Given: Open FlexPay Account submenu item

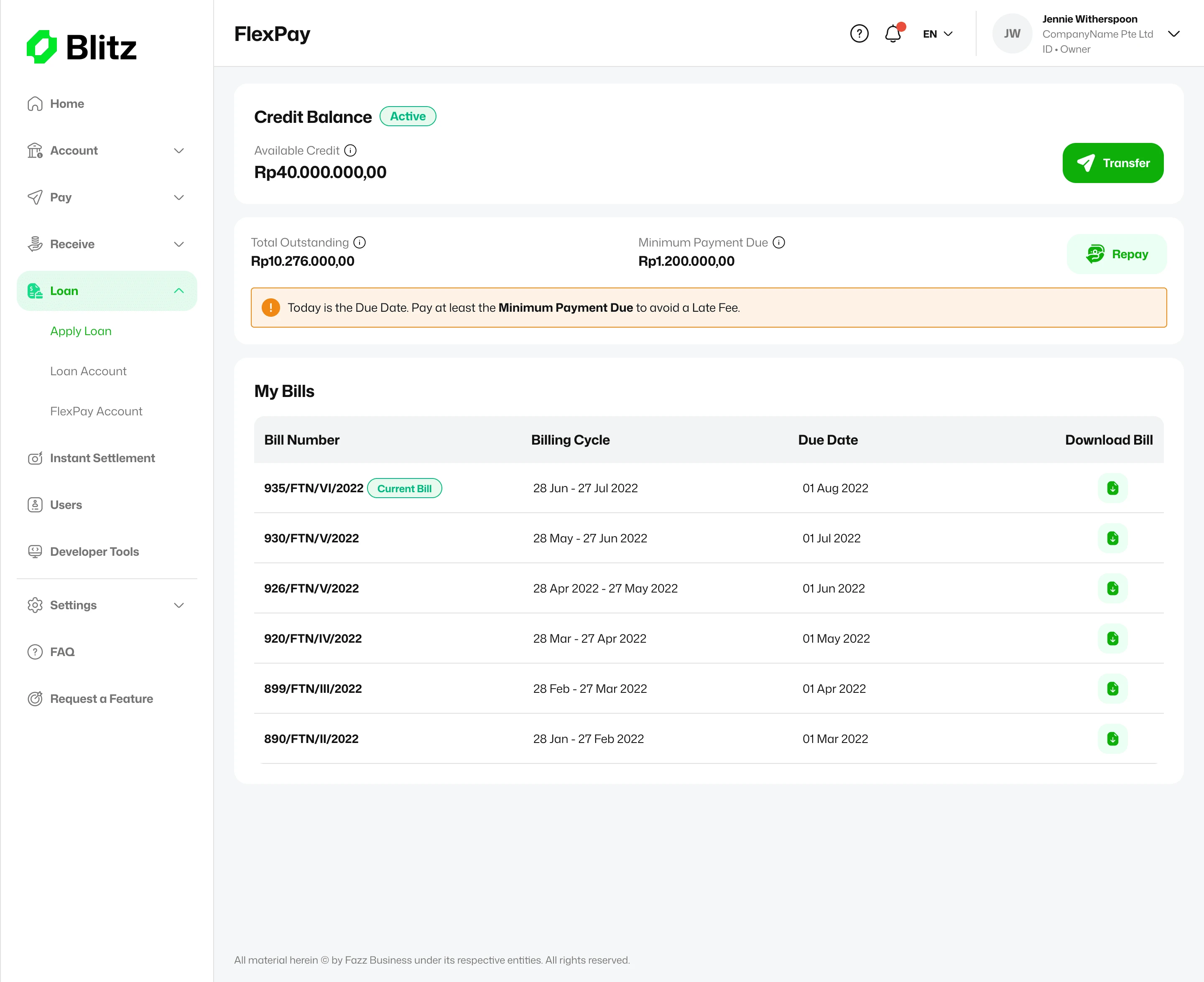Looking at the screenshot, I should click(x=96, y=411).
